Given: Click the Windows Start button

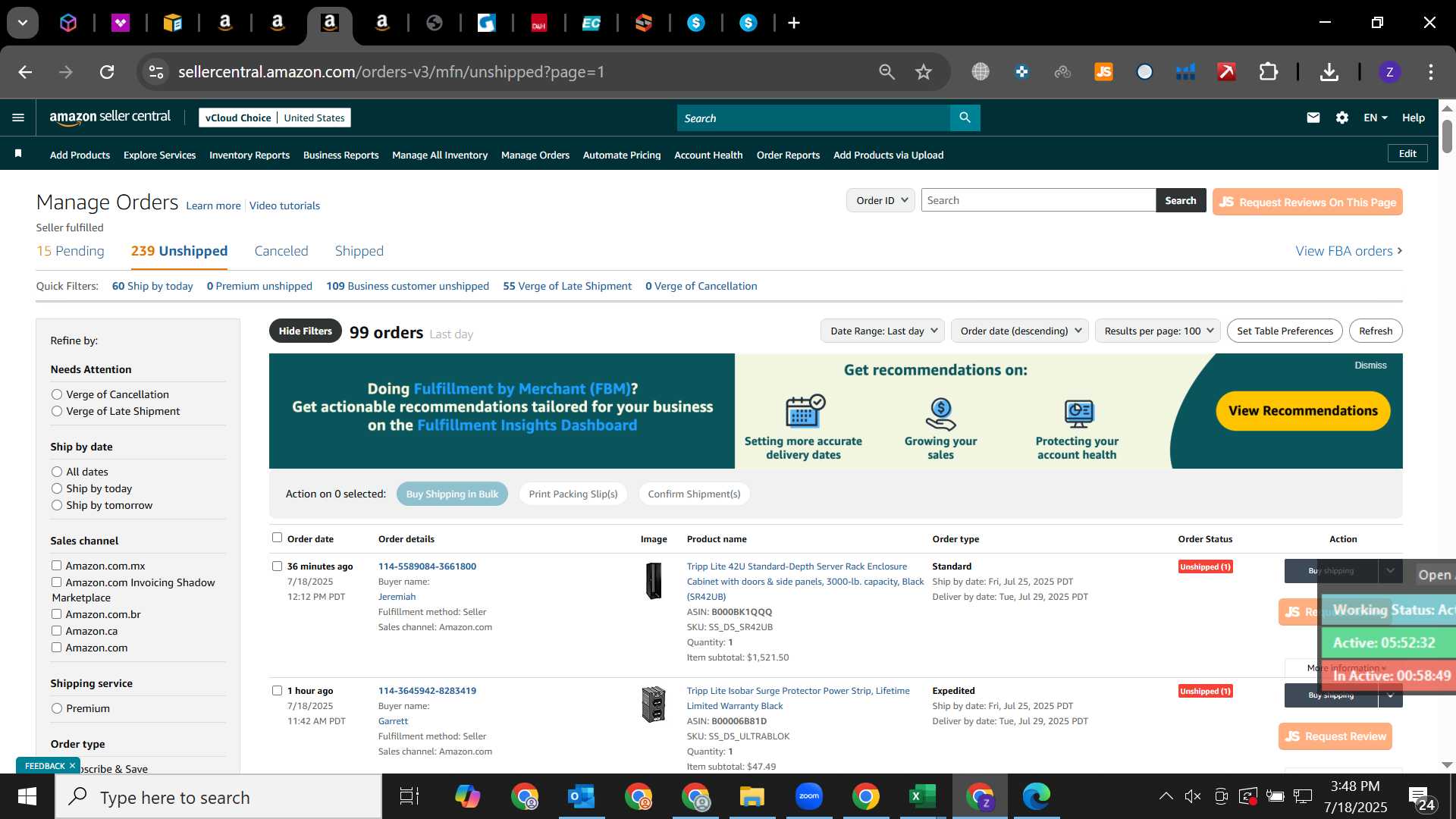Looking at the screenshot, I should pyautogui.click(x=27, y=796).
